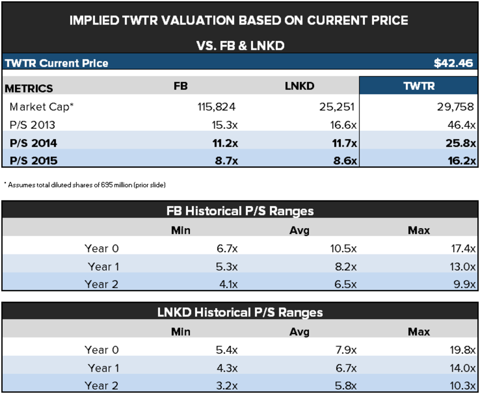The width and height of the screenshot is (480, 394).
Task: Click the FB Historical P/S Ranges title
Action: coord(240,211)
